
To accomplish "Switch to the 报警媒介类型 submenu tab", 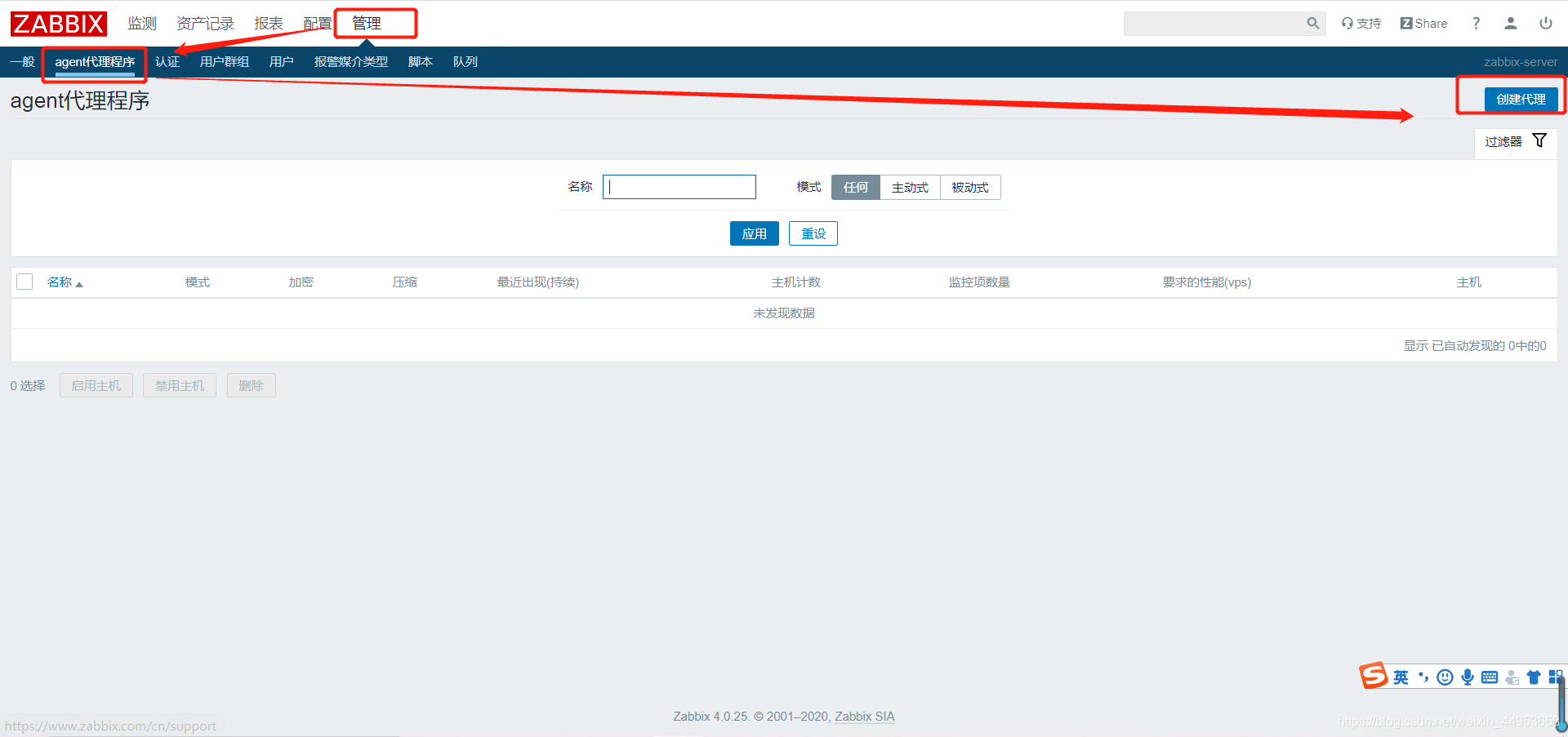I will pos(351,62).
